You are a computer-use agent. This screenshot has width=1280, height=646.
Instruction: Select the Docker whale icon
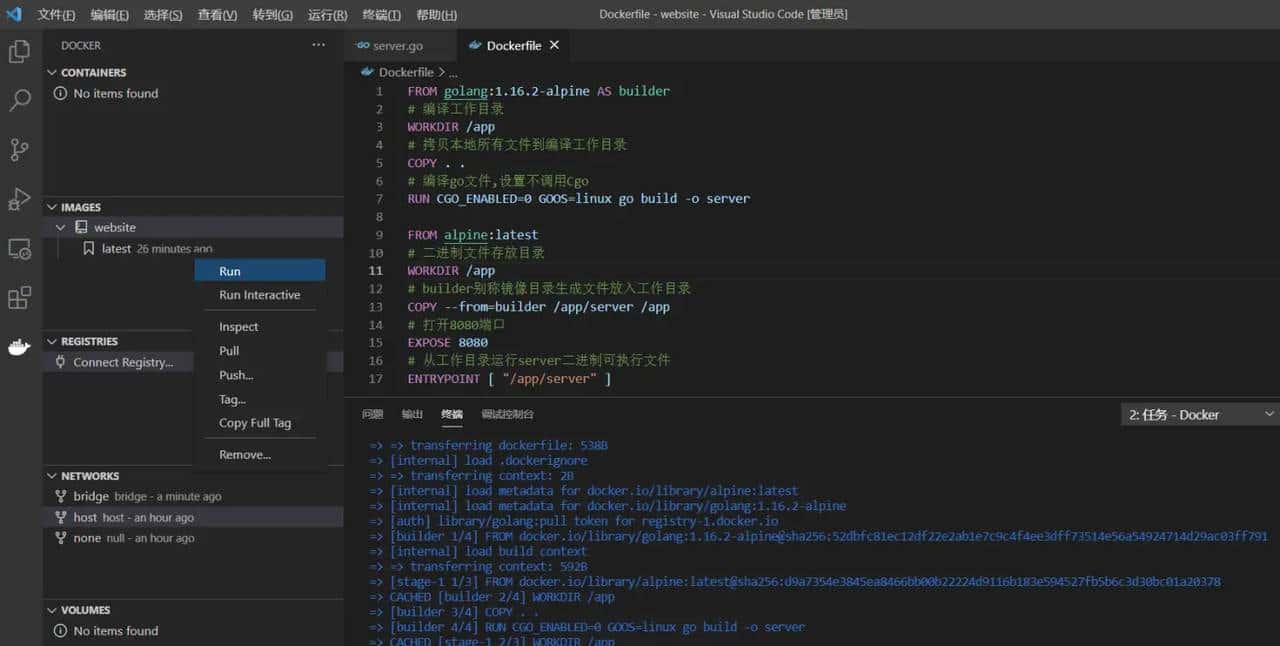point(20,347)
